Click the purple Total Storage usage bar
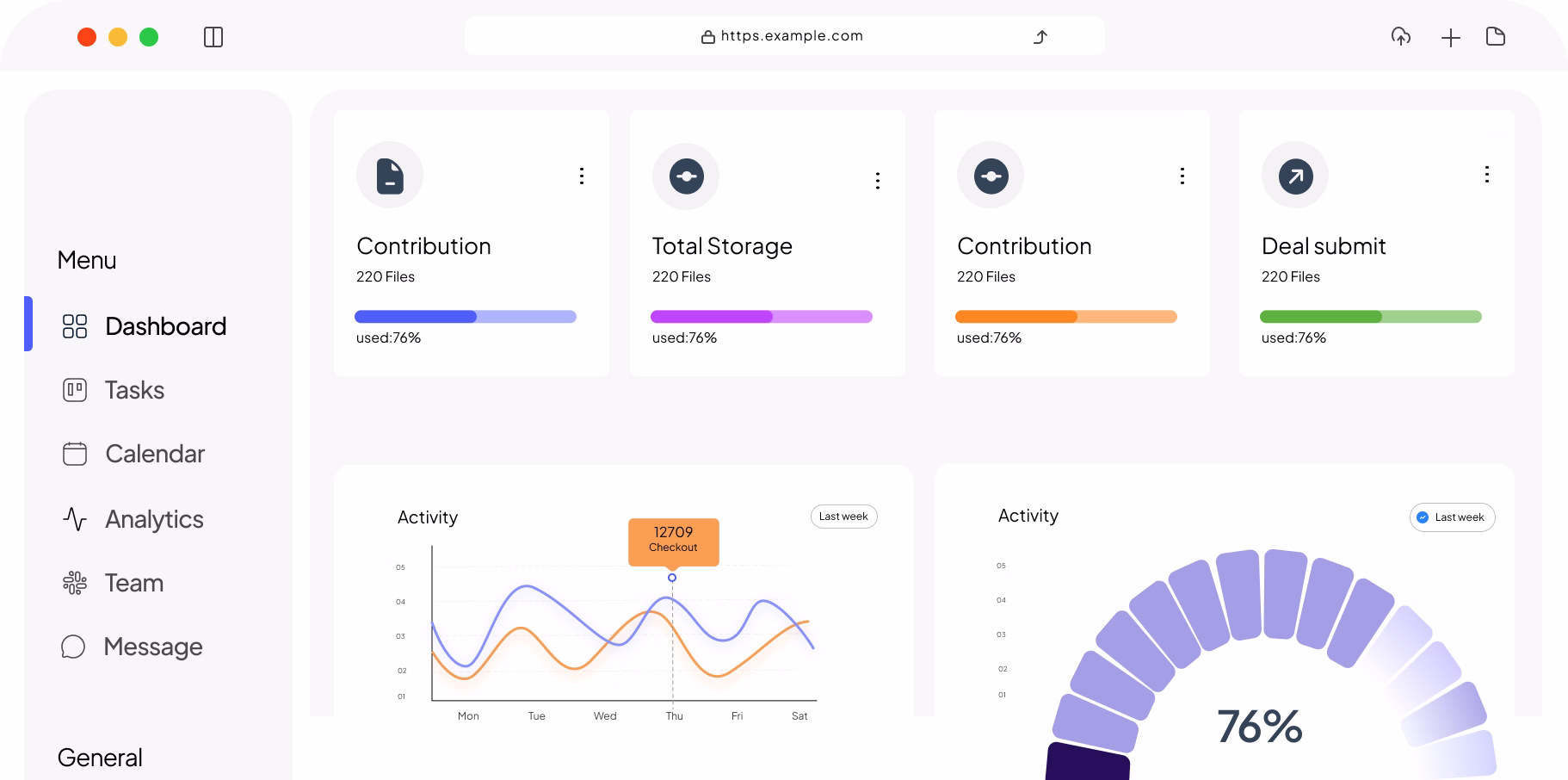This screenshot has height=780, width=1568. click(761, 316)
